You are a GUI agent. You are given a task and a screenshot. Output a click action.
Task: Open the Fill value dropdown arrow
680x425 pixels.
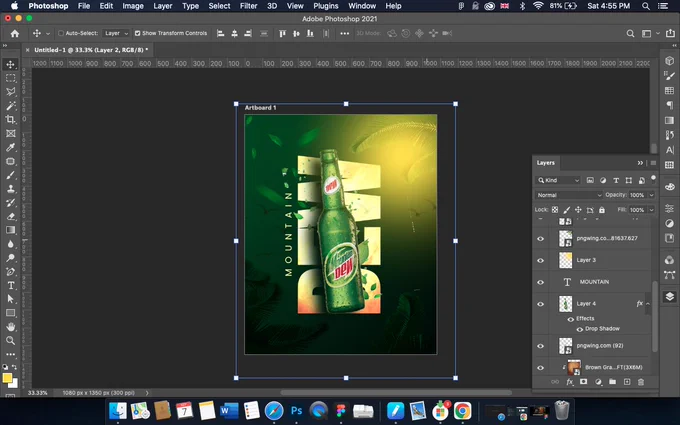point(651,210)
